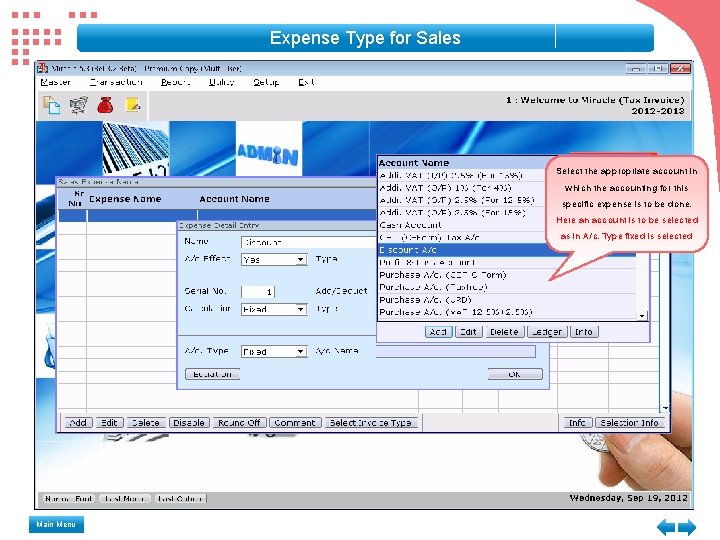This screenshot has height=540, width=720.
Task: Click the Ledger button
Action: tap(547, 332)
